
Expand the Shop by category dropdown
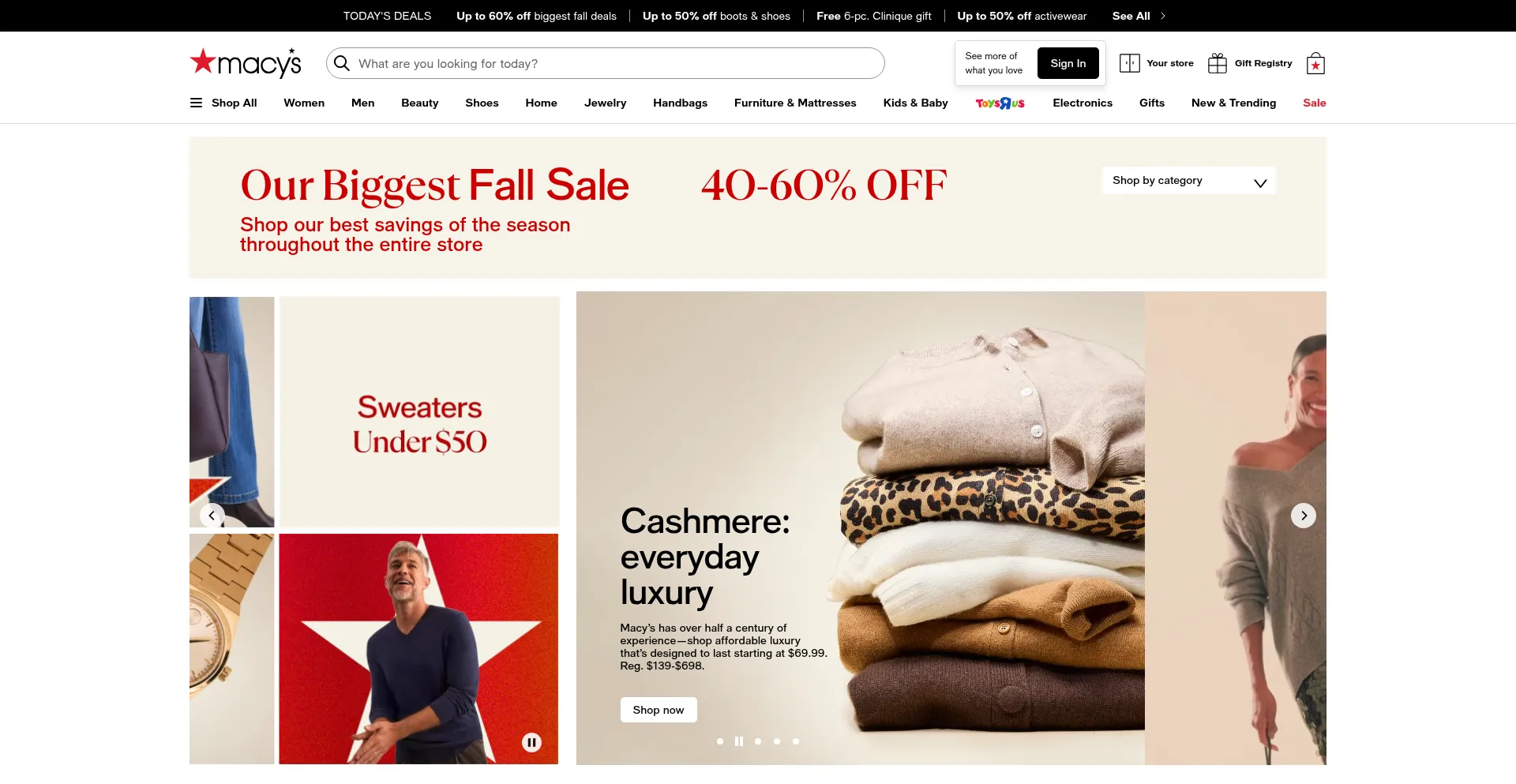click(x=1189, y=181)
